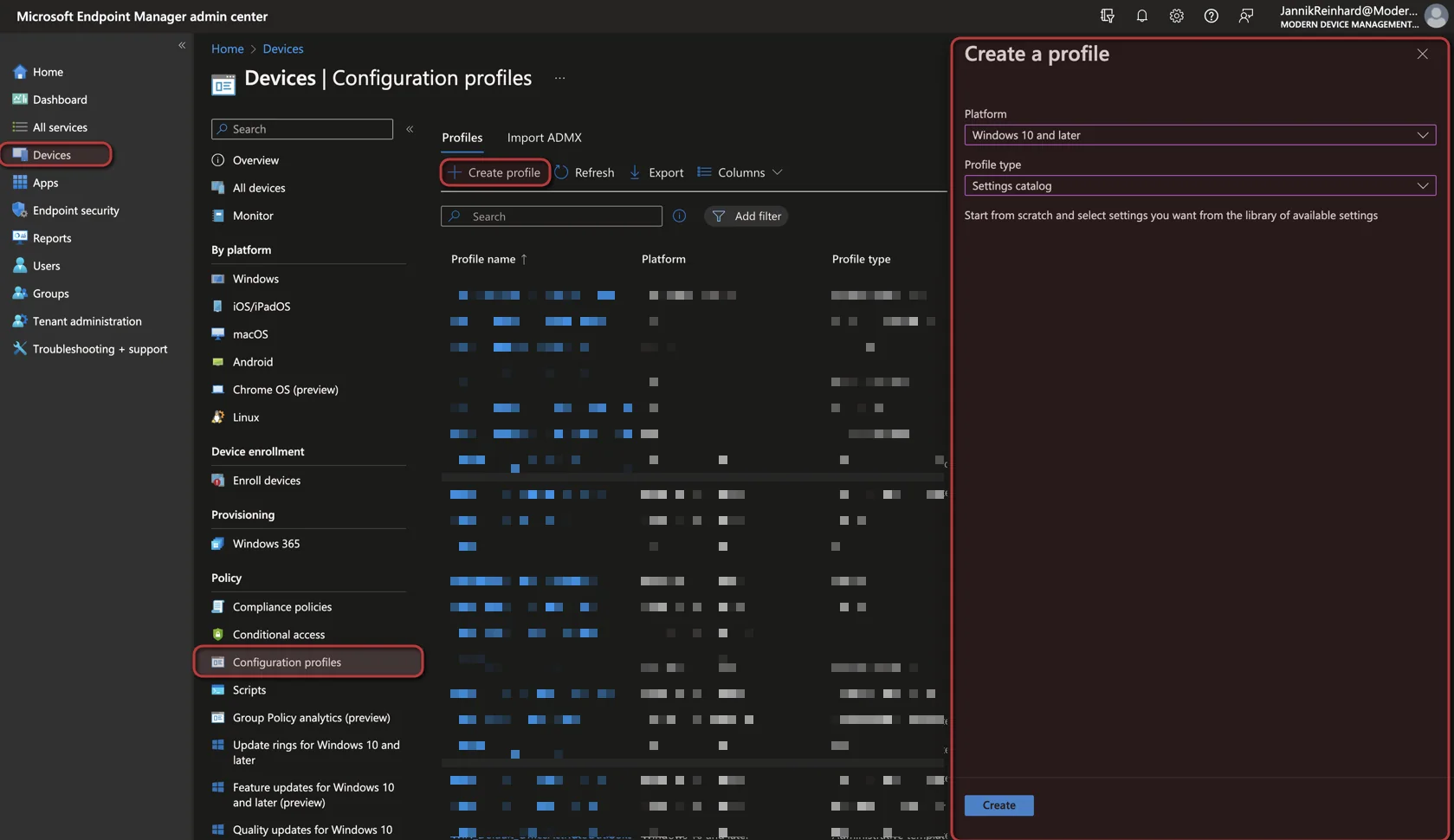Open Group Policy analytics (preview)

click(x=311, y=718)
